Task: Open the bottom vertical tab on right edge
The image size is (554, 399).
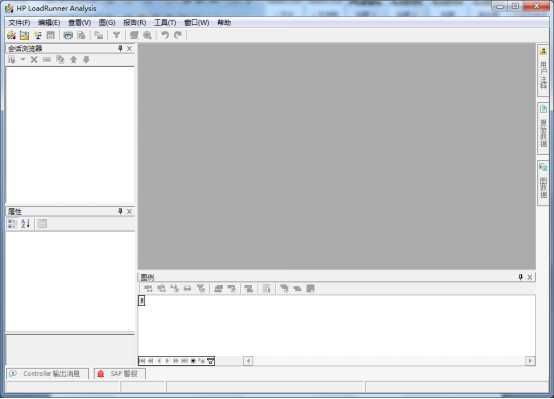Action: point(543,183)
